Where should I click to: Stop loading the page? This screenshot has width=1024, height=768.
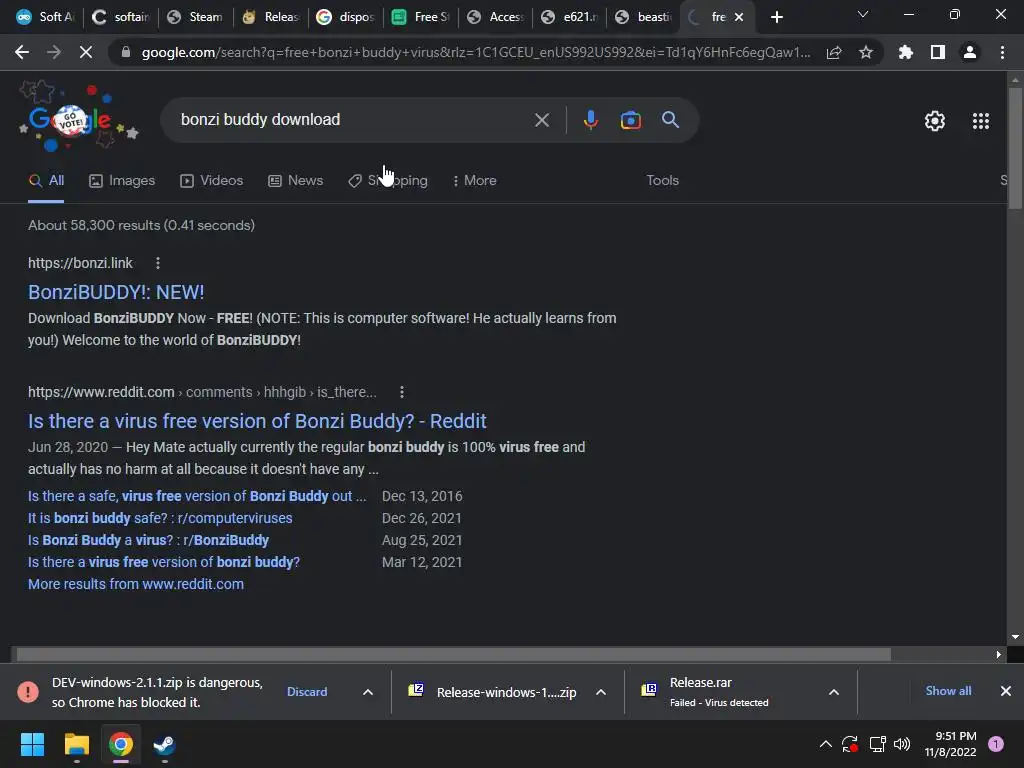click(86, 52)
